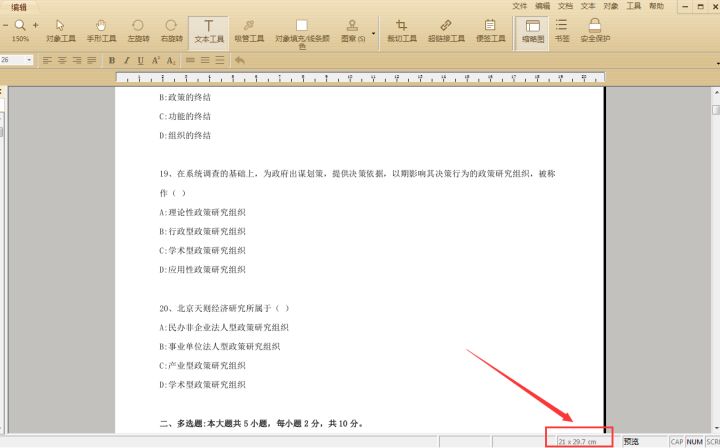Image resolution: width=720 pixels, height=448 pixels.
Task: Open the 帮助 menu
Action: coord(656,6)
